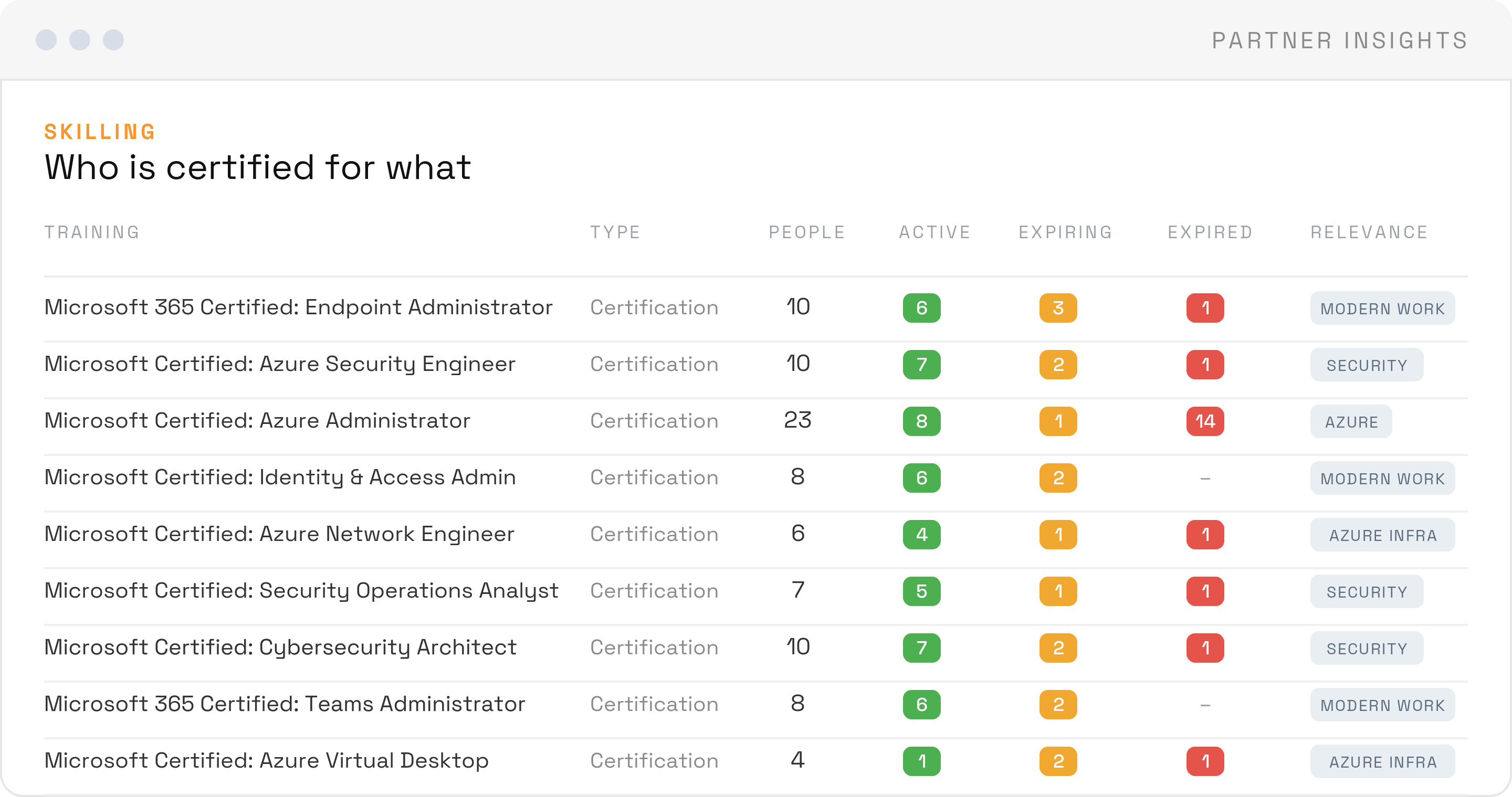Click expiring badge 2 for Azure Security Engineer
1512x797 pixels.
pos(1058,365)
